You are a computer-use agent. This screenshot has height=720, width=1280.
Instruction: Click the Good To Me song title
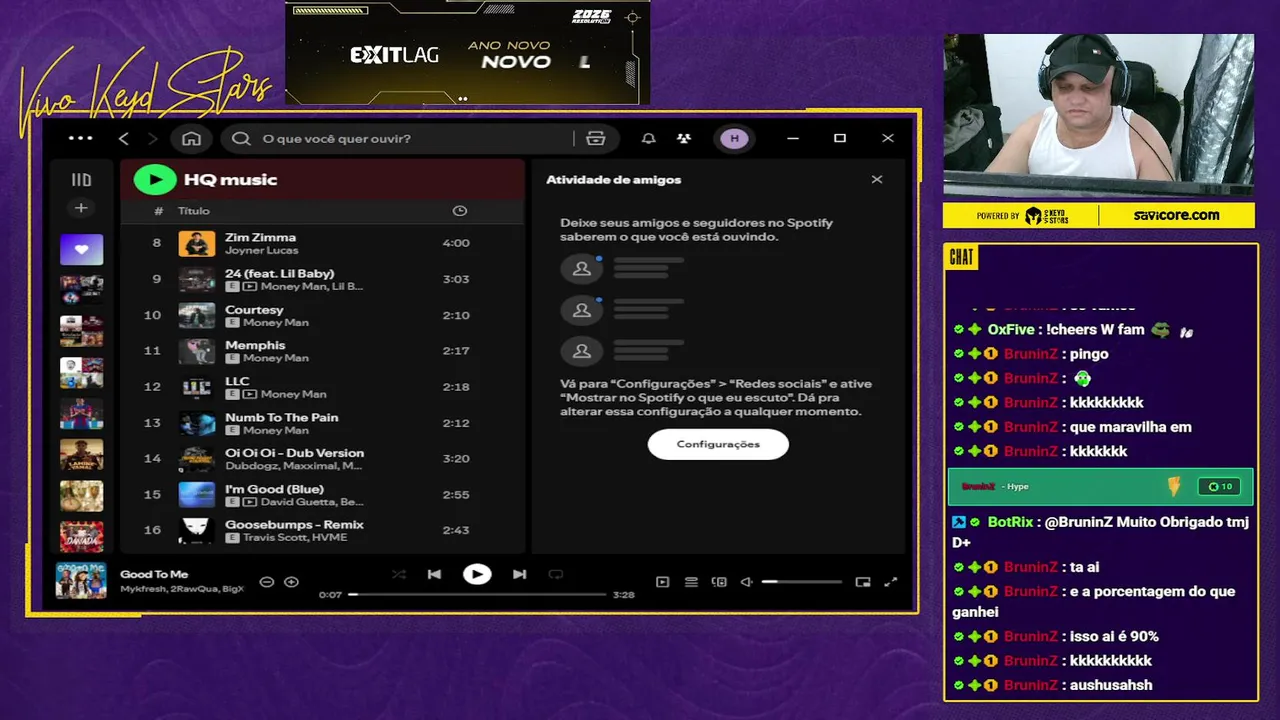tap(154, 574)
